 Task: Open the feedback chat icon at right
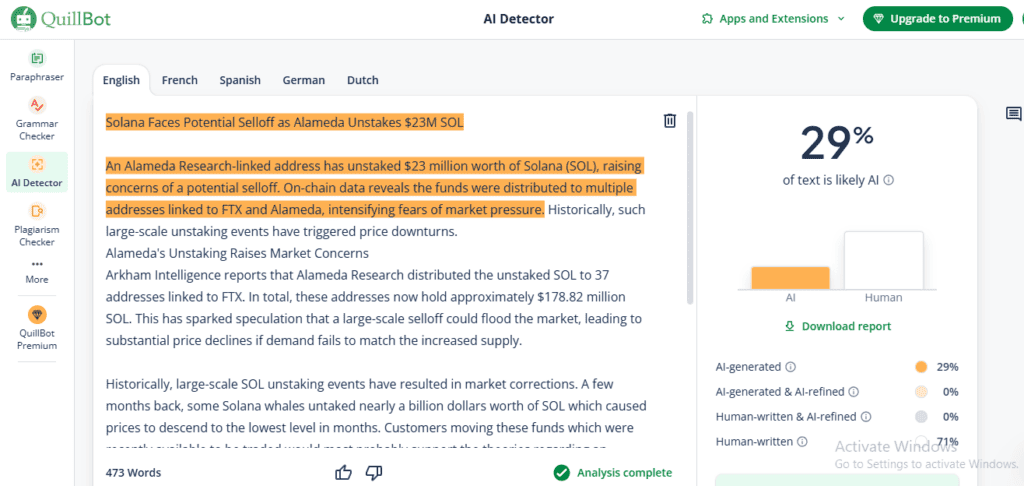coord(1013,114)
